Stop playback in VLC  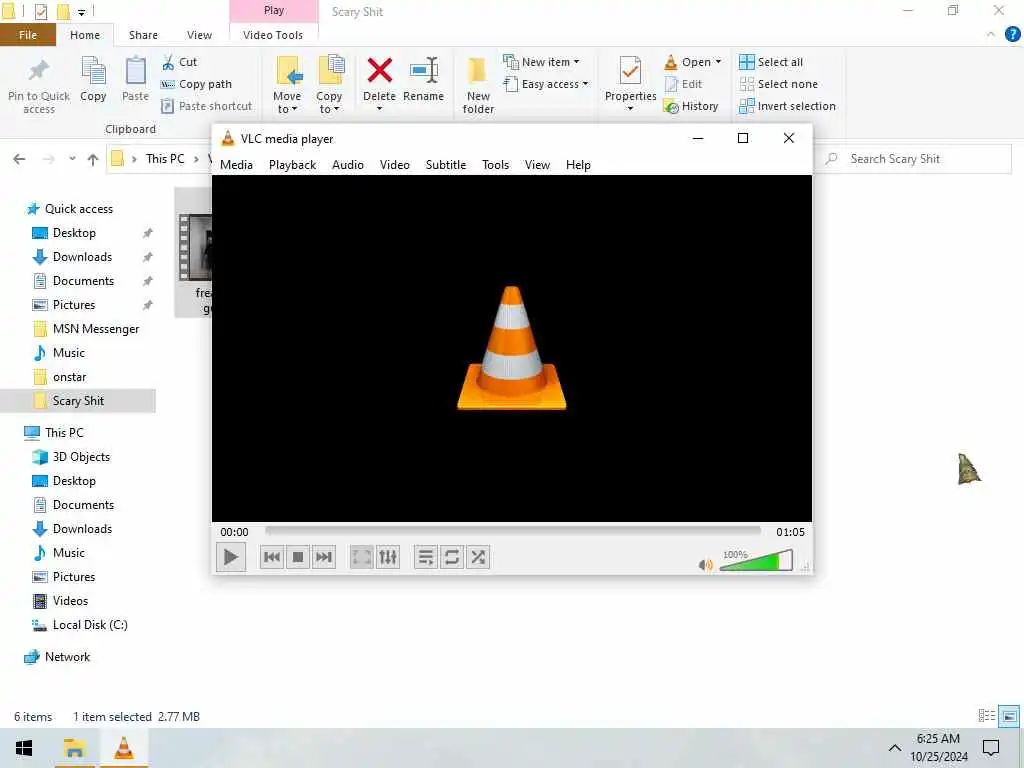pos(298,557)
